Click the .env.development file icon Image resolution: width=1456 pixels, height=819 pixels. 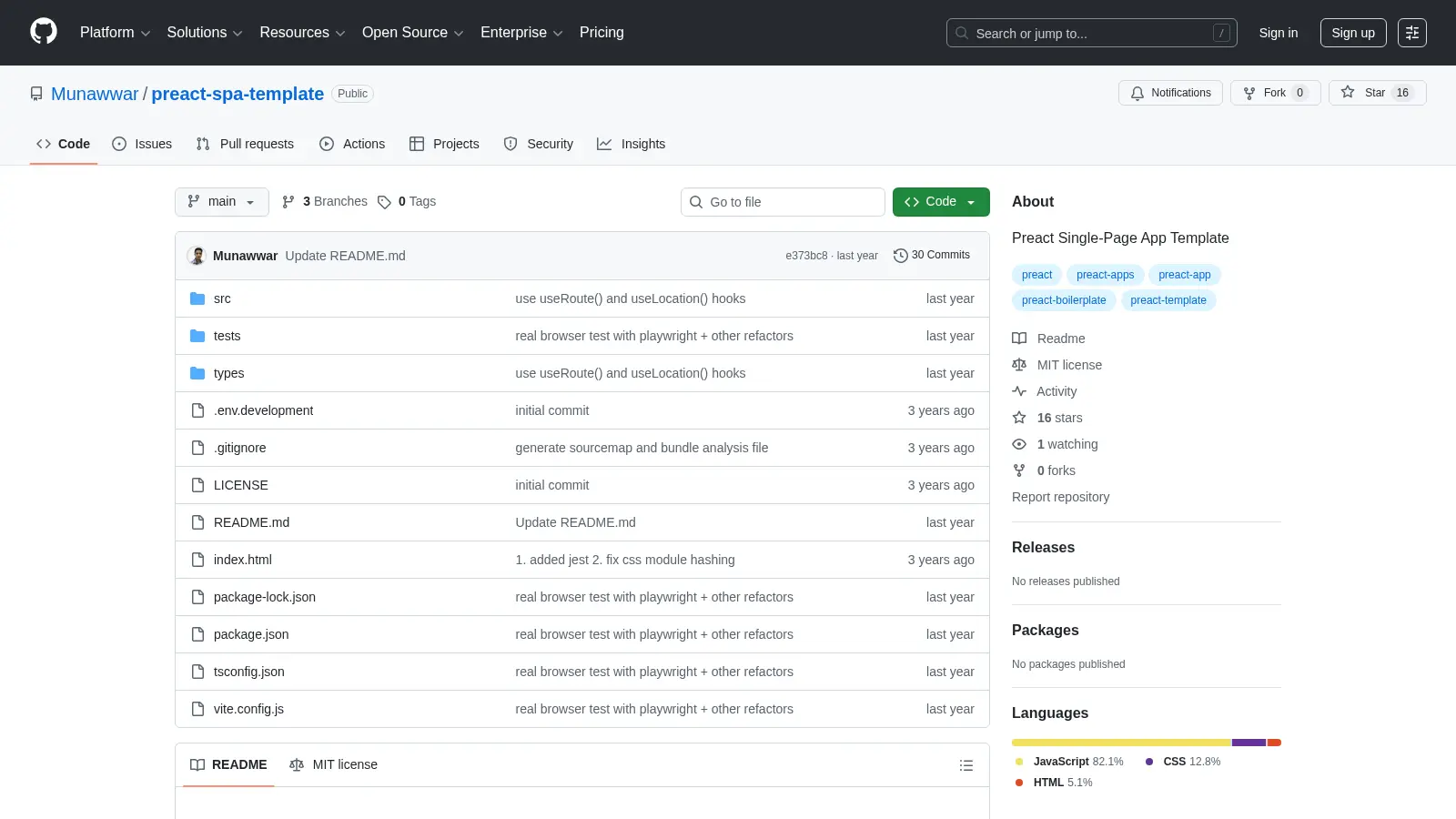(x=197, y=410)
